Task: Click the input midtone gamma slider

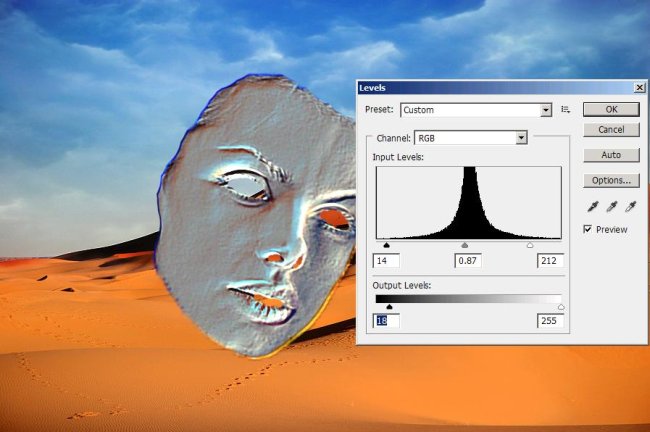Action: [465, 244]
